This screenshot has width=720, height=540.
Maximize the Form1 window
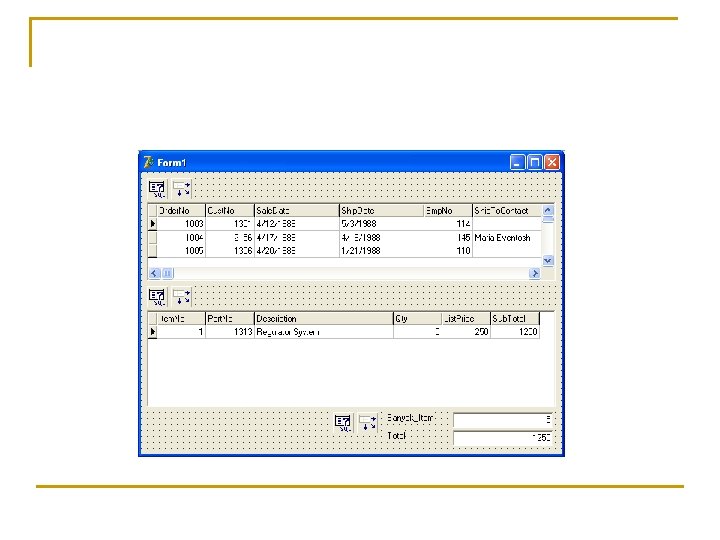tap(534, 163)
